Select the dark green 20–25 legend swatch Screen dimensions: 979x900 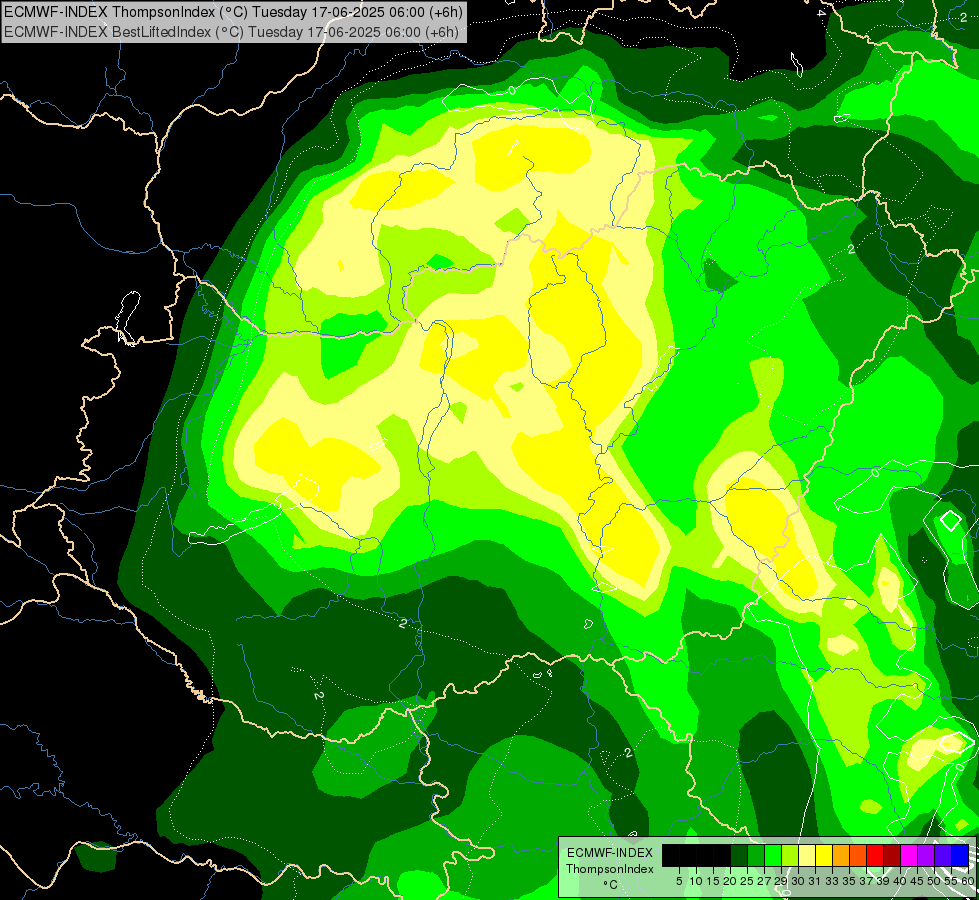click(739, 855)
